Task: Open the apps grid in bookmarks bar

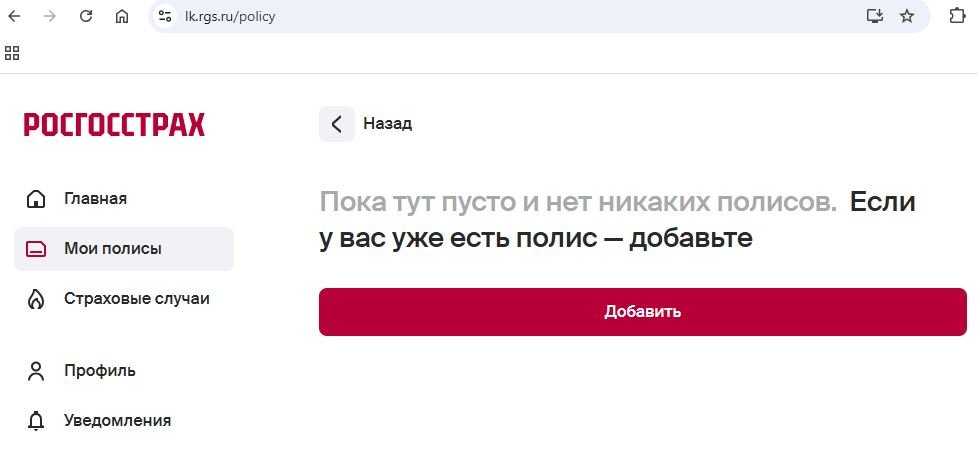Action: tap(13, 52)
